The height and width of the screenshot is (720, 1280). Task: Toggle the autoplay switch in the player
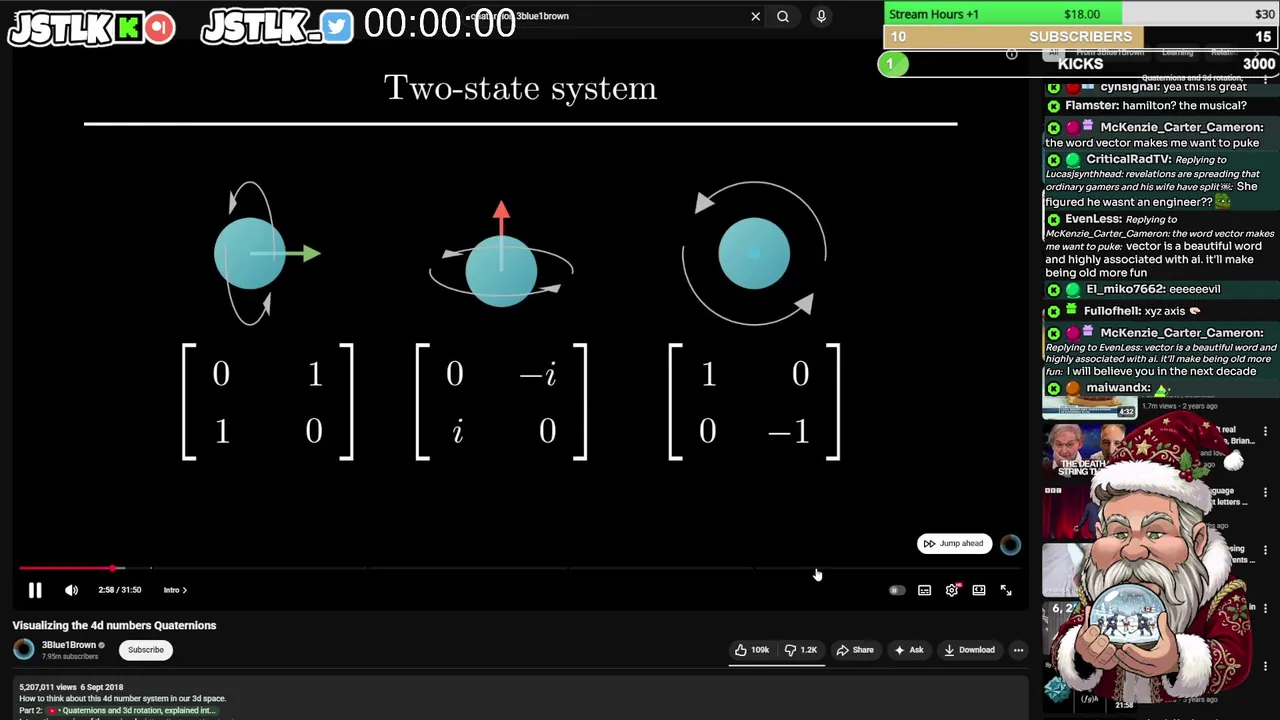point(897,590)
